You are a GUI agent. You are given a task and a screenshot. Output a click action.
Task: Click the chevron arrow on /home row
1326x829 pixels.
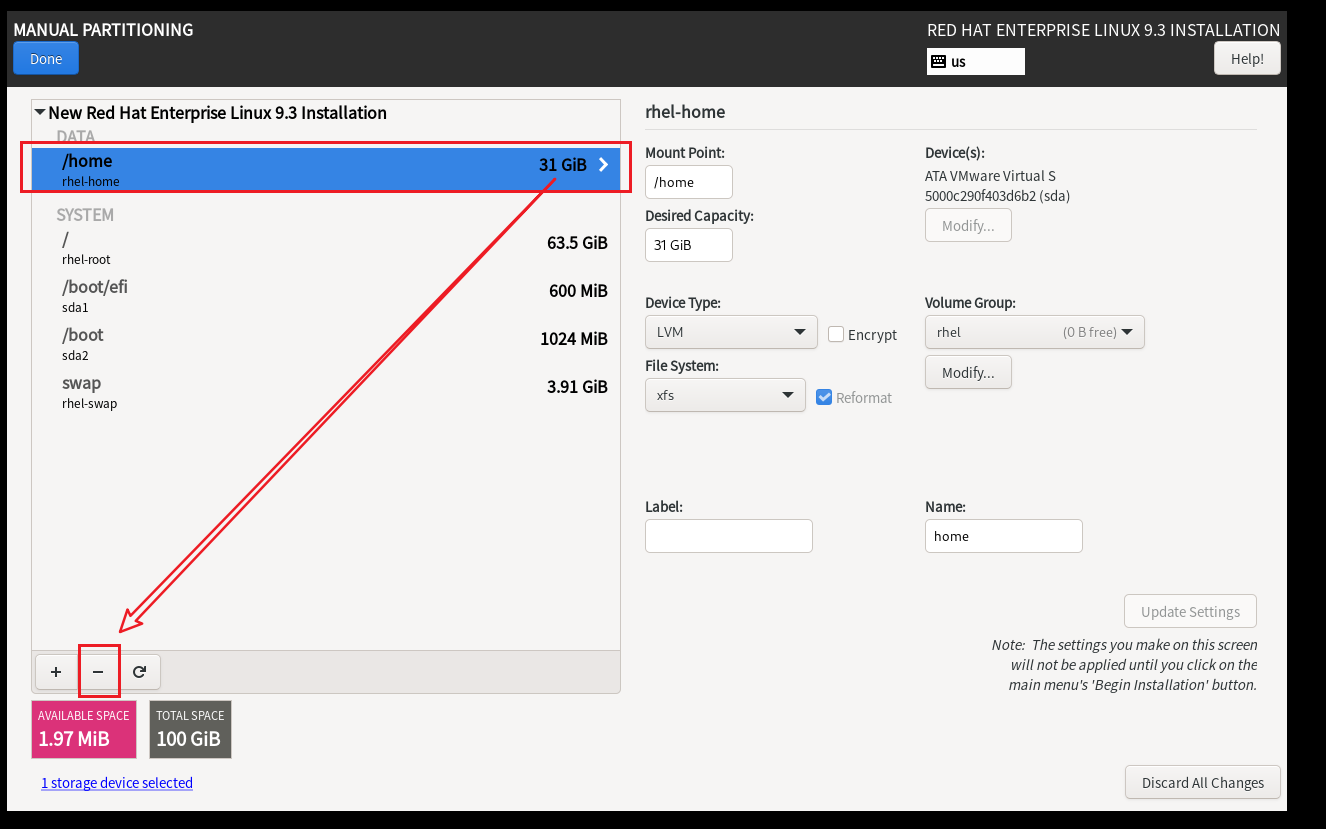[603, 165]
